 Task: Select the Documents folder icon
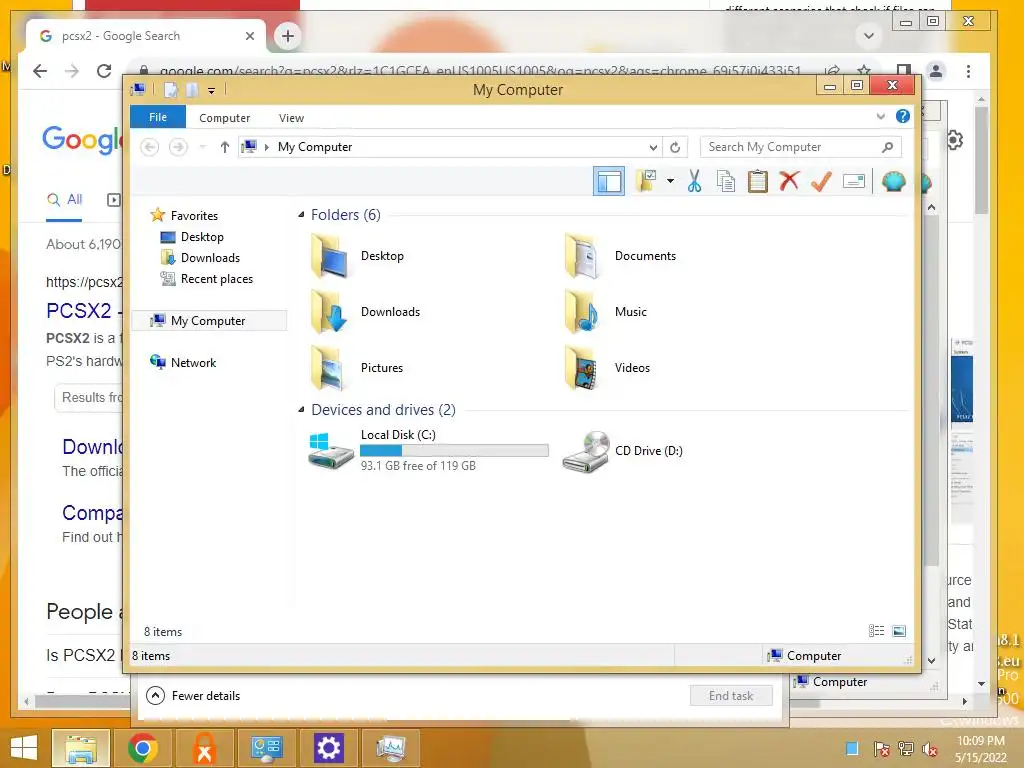[583, 256]
